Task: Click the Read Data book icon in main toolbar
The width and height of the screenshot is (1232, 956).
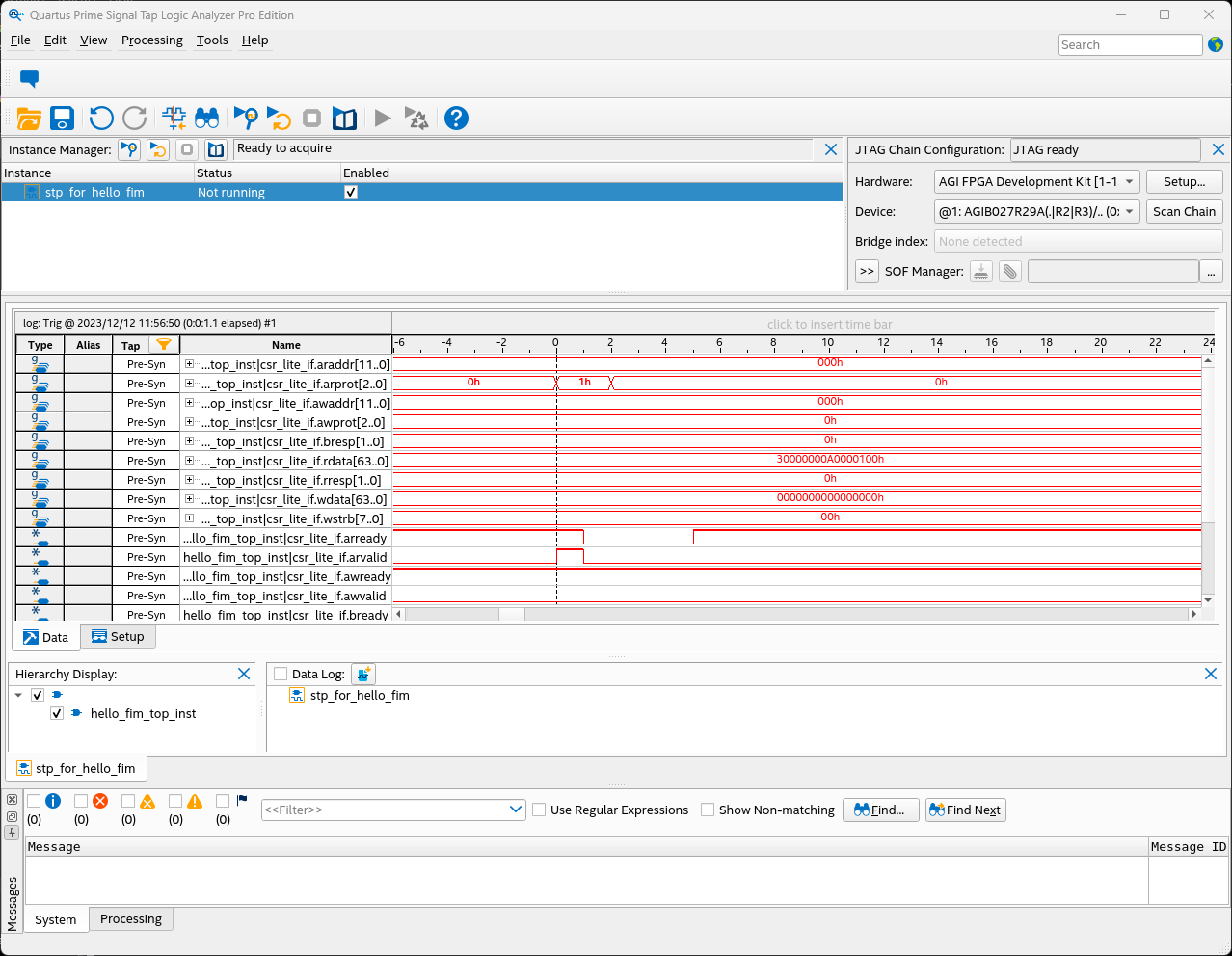Action: pos(344,119)
